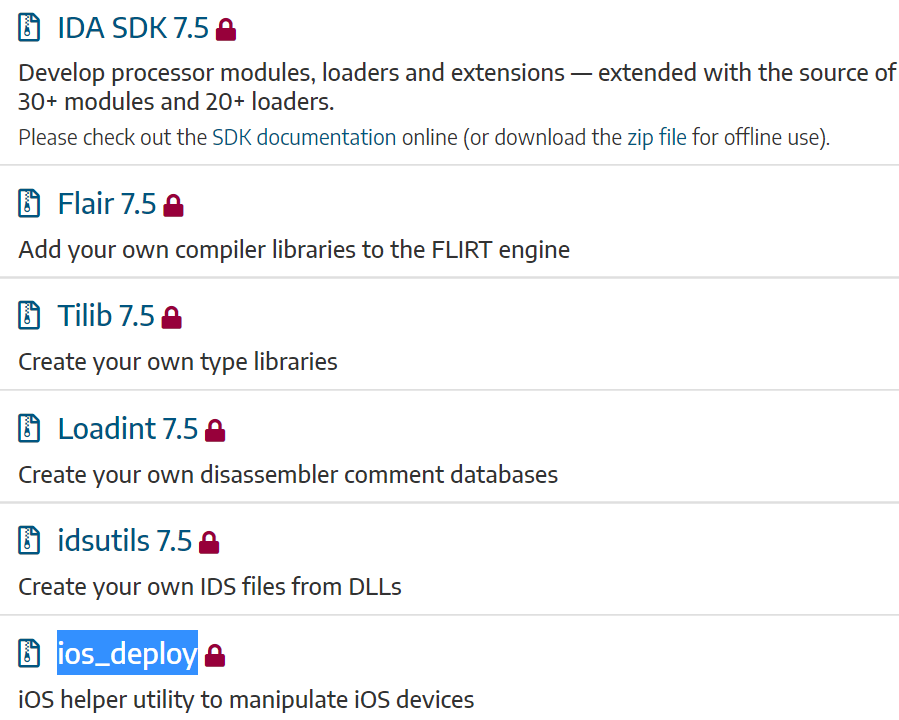Click the lock icon next to idsutils 7.5

coord(209,543)
